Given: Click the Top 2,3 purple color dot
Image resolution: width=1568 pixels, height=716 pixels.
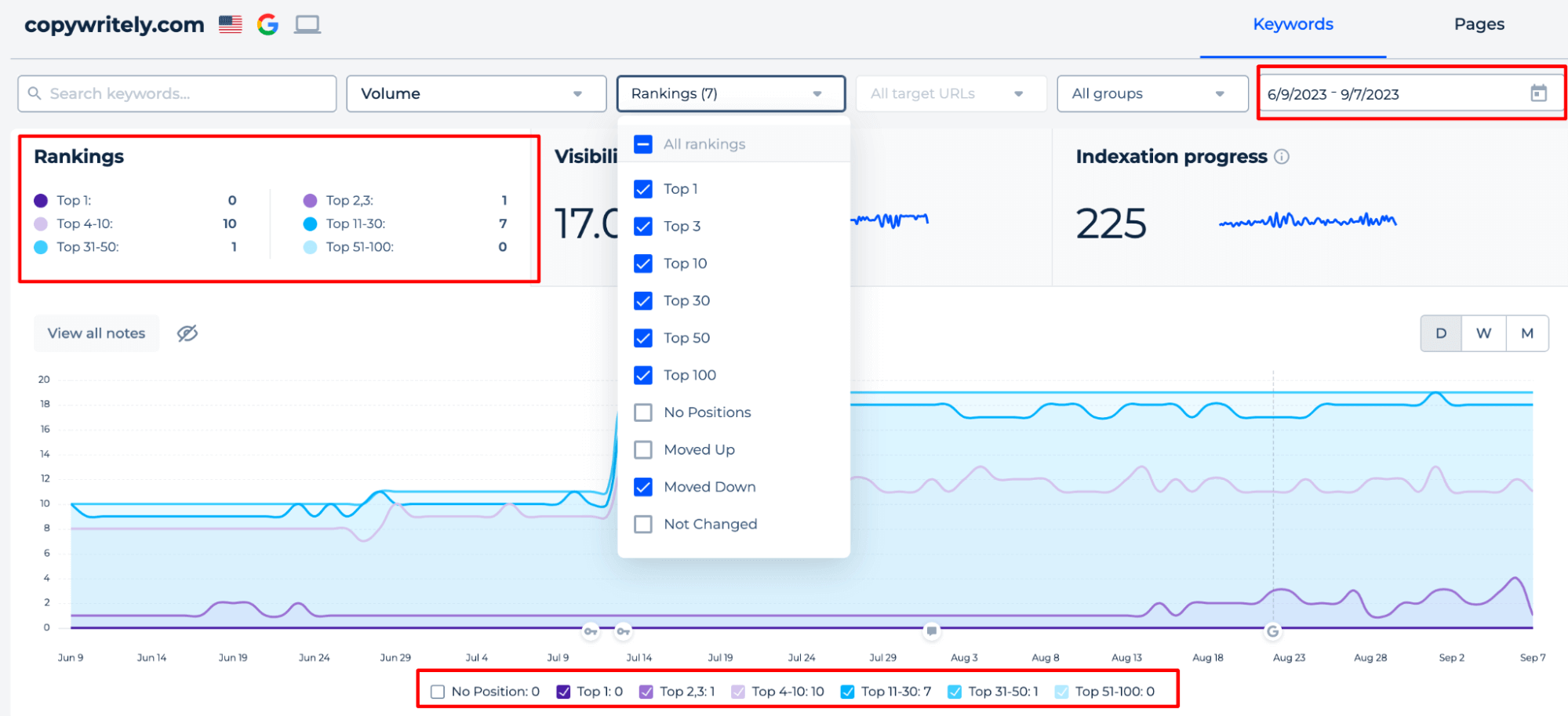Looking at the screenshot, I should coord(310,201).
